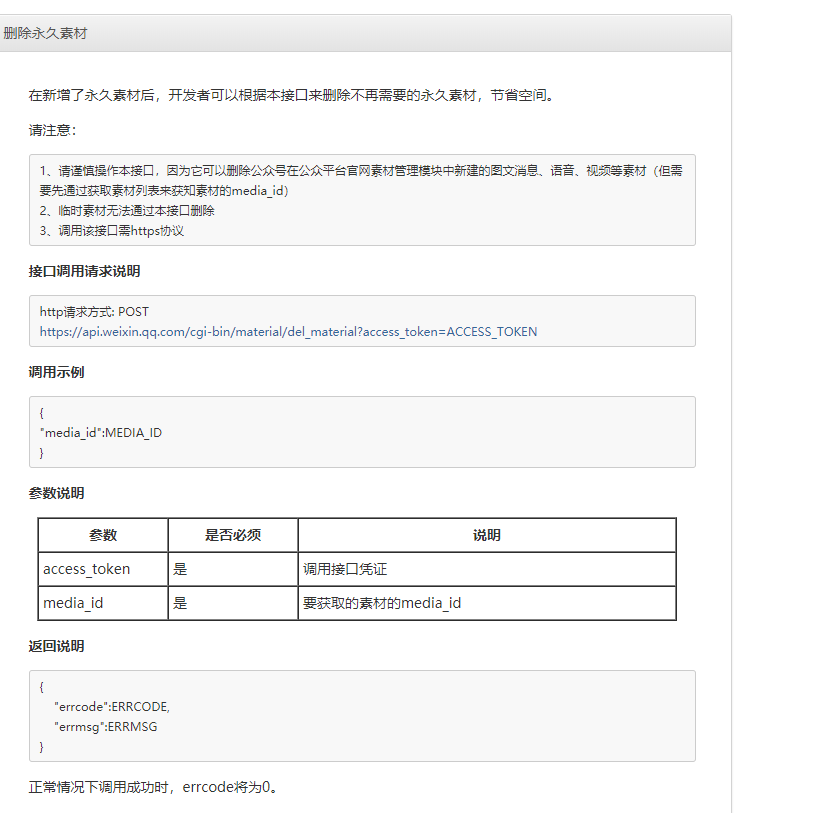The image size is (835, 813).
Task: Select the "errmsg":ERRMSG code line
Action: coord(105,727)
